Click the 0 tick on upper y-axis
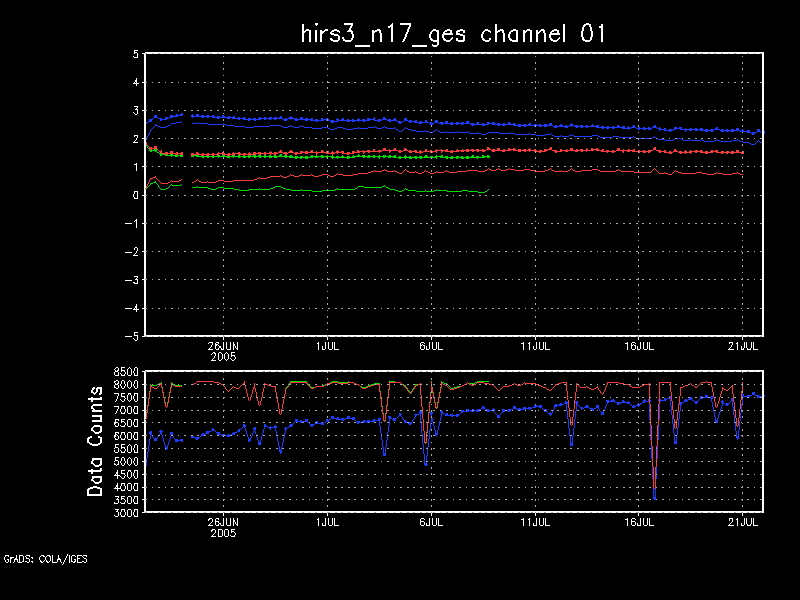The image size is (800, 600). [x=135, y=196]
